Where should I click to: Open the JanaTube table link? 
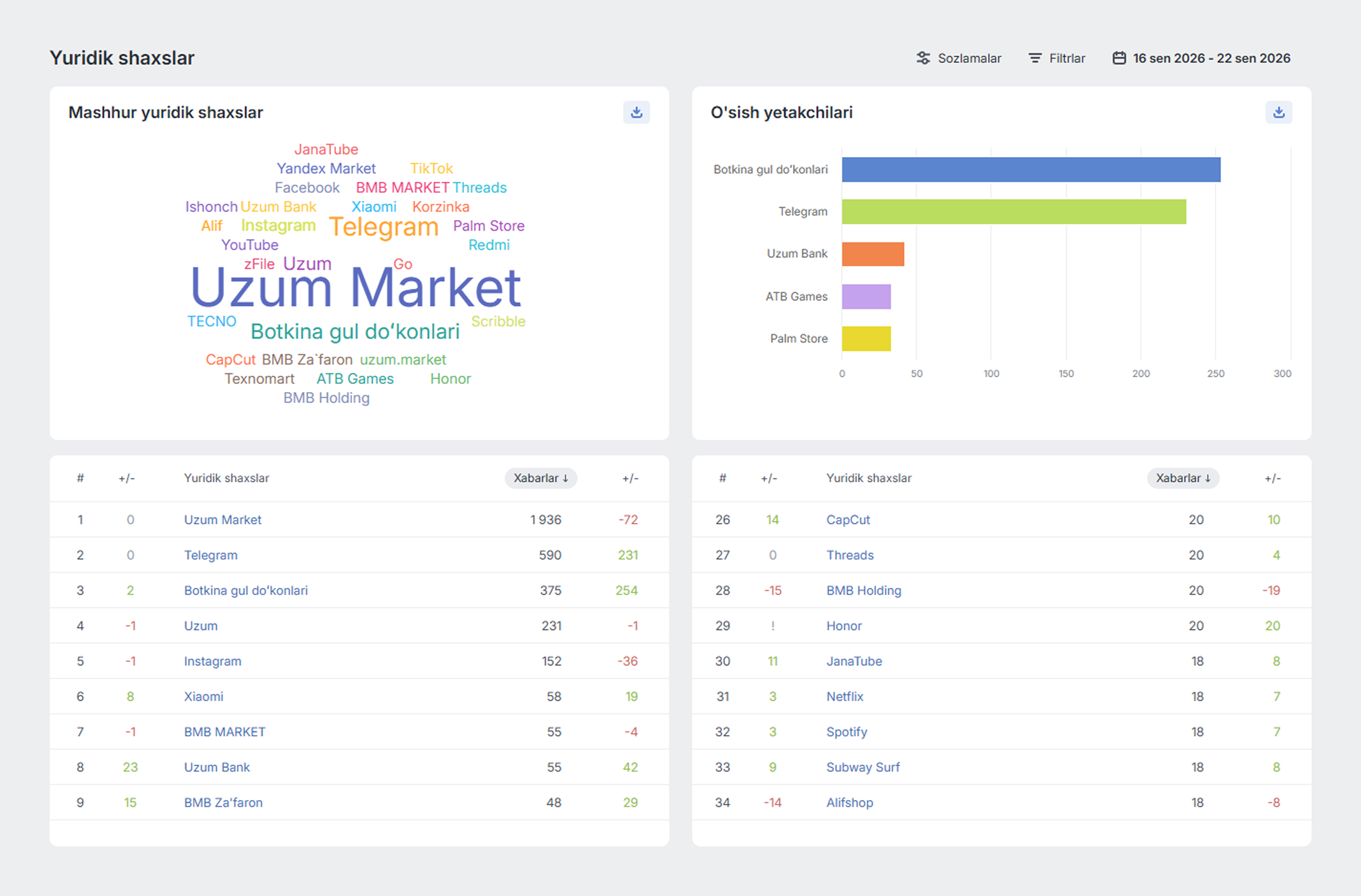pos(854,660)
